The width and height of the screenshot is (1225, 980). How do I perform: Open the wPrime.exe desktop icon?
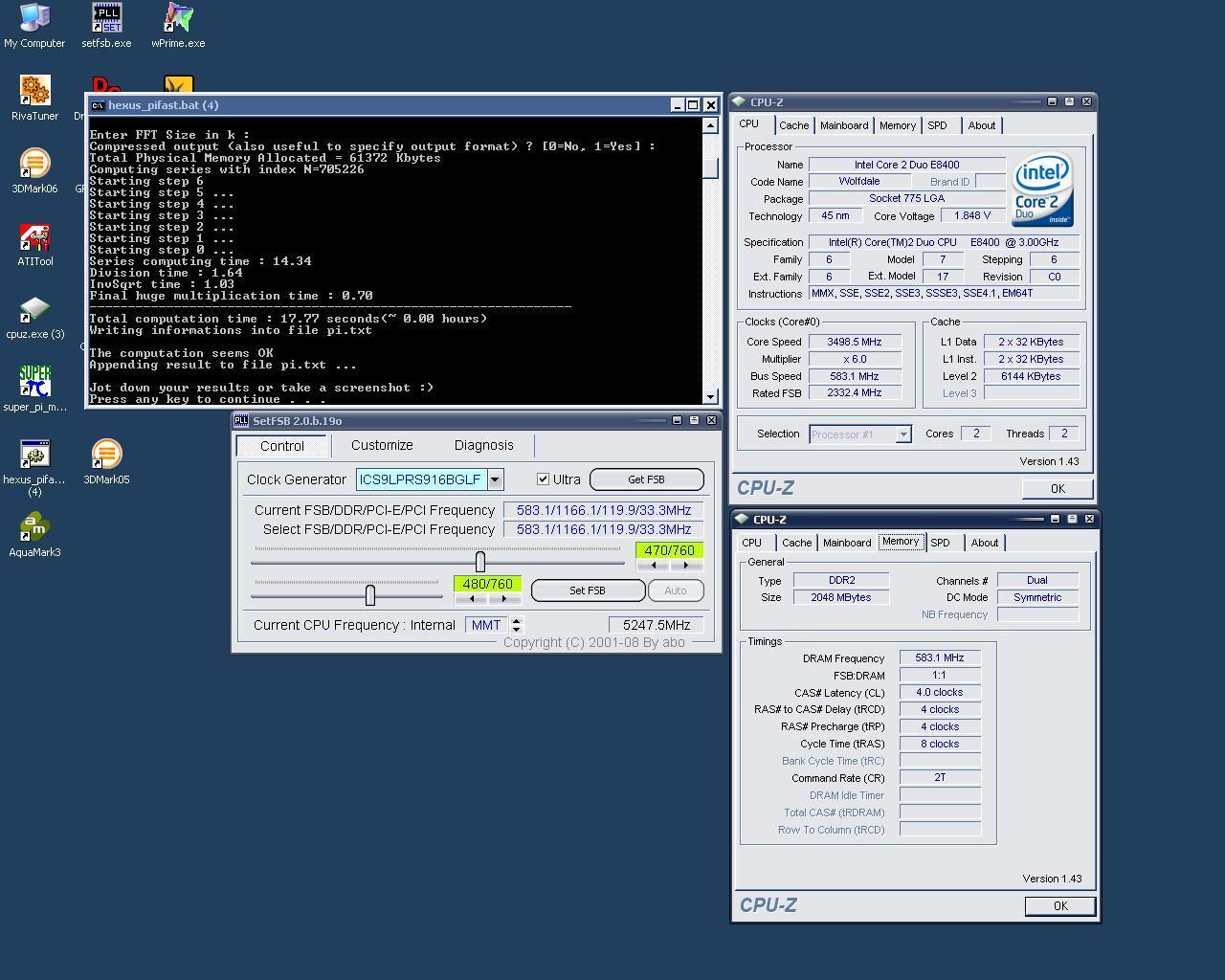pyautogui.click(x=178, y=25)
